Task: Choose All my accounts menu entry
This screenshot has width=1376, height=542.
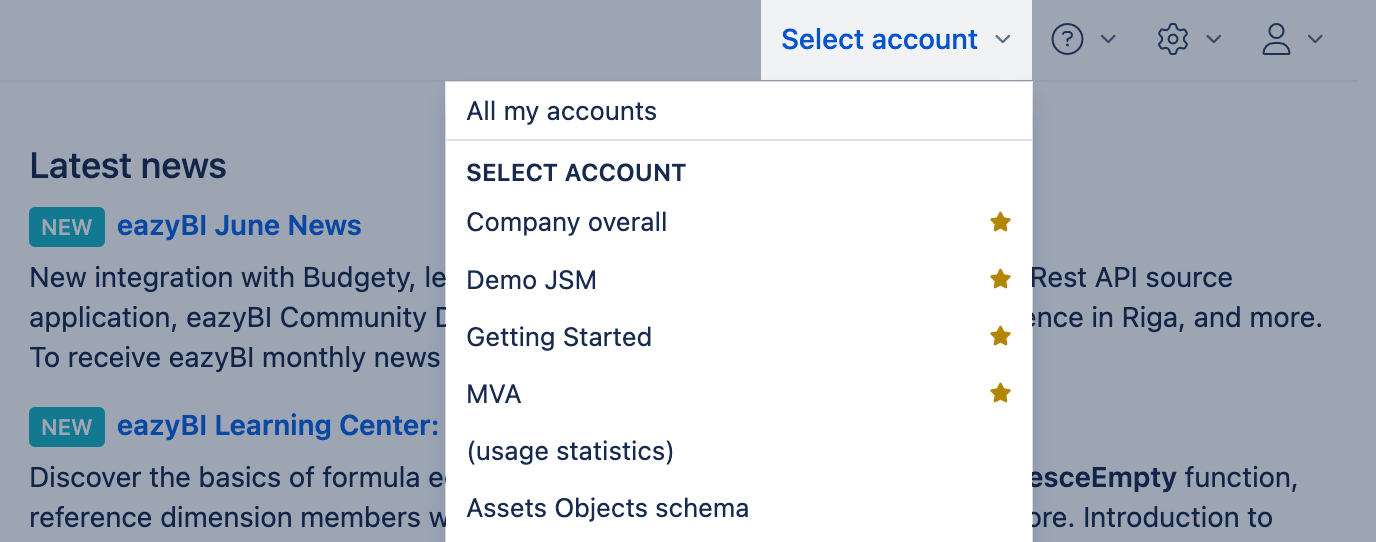Action: pyautogui.click(x=562, y=111)
